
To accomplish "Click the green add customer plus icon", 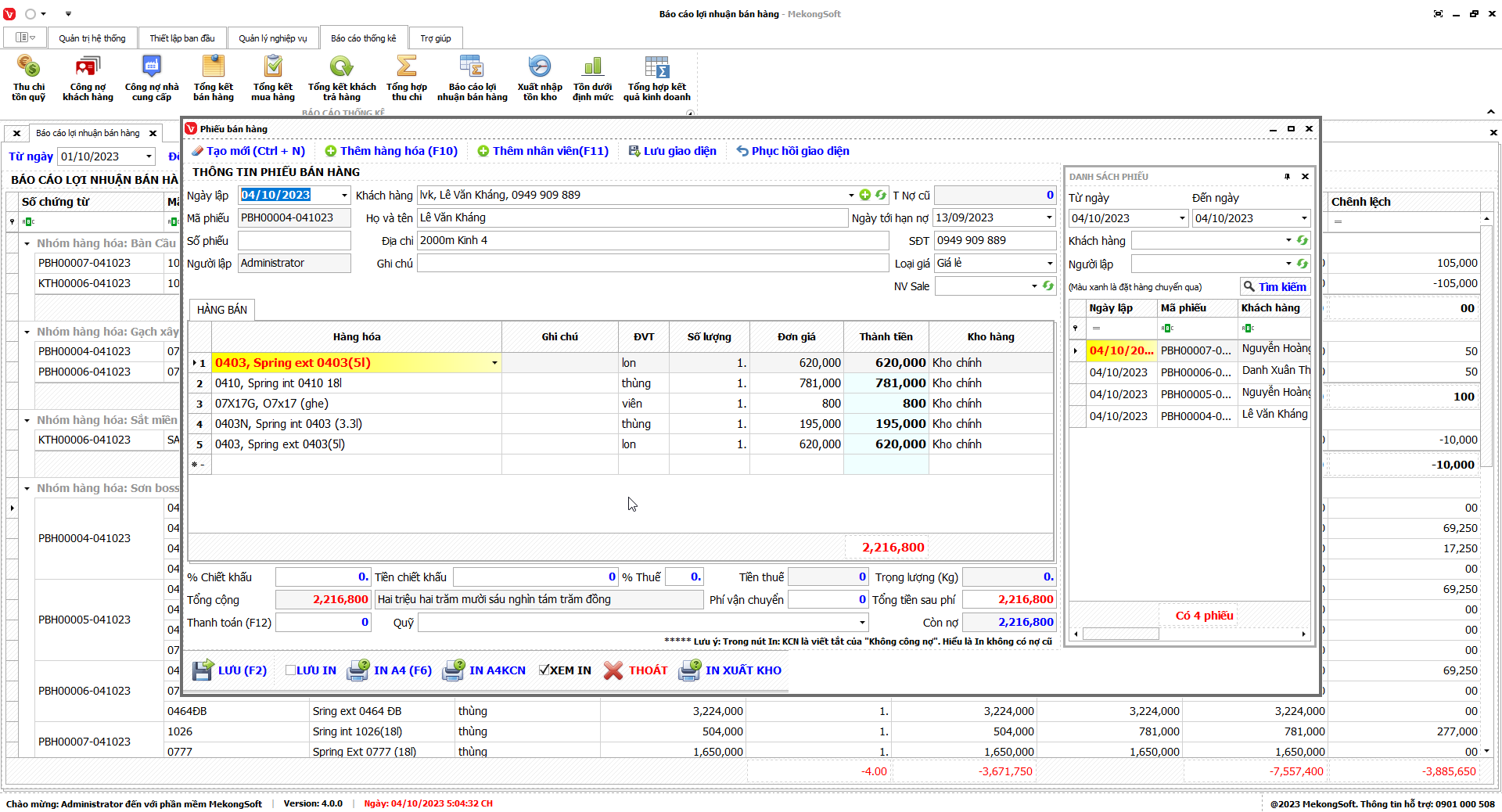I will click(x=864, y=195).
